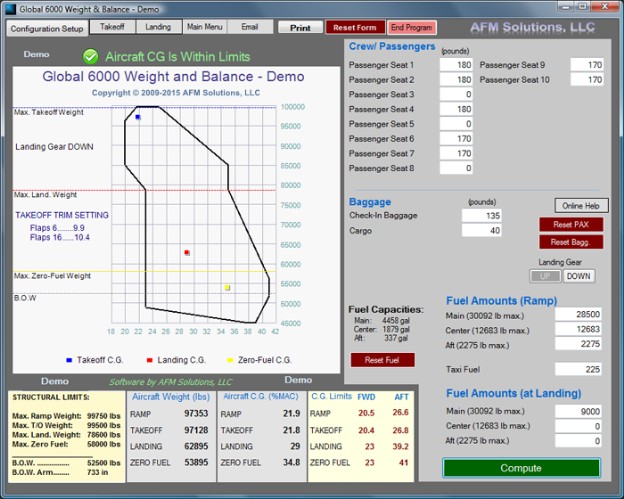The height and width of the screenshot is (499, 624).
Task: Select the Email tab
Action: click(250, 27)
